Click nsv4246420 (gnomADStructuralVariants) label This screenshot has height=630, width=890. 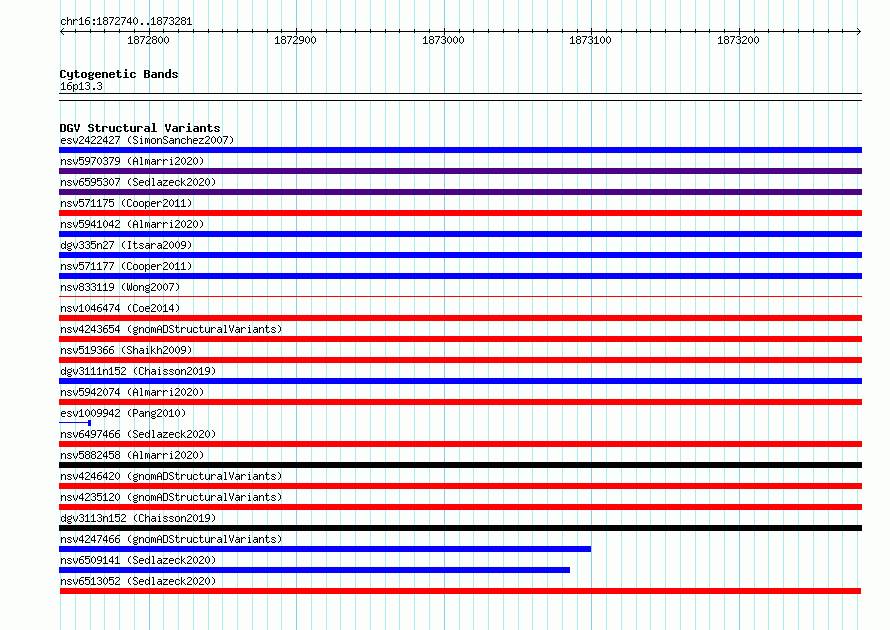tap(171, 476)
